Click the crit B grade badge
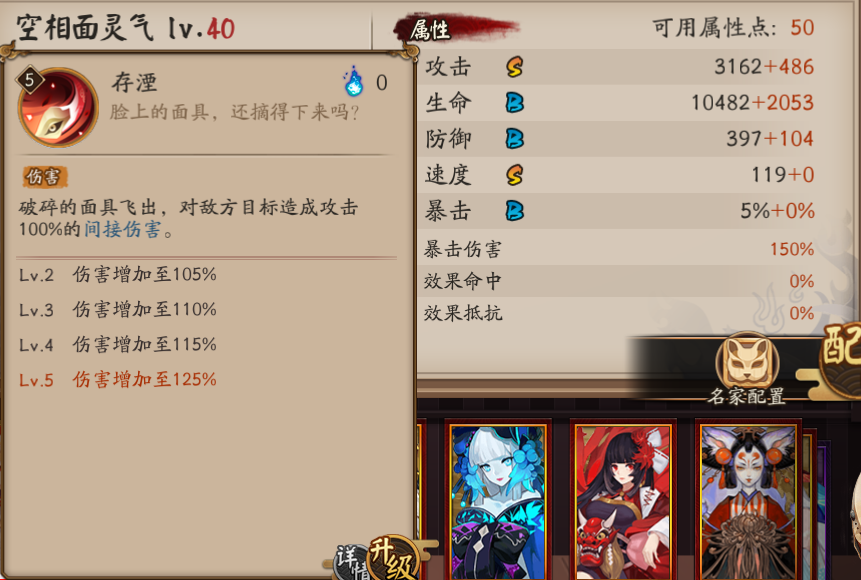 tap(515, 211)
